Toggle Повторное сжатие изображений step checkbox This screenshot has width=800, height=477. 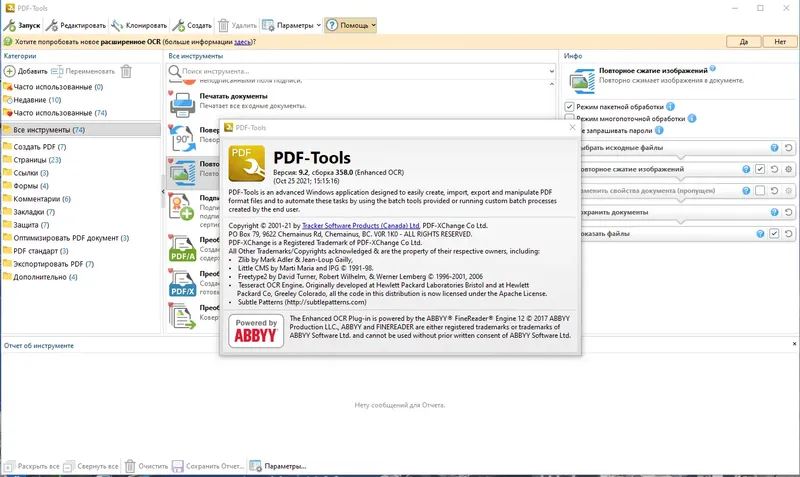[x=760, y=169]
